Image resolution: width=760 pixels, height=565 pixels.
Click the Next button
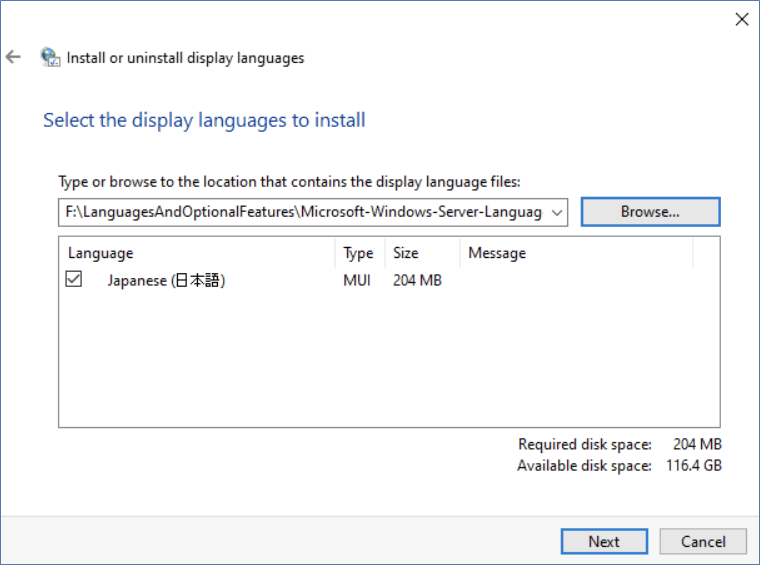(x=604, y=541)
